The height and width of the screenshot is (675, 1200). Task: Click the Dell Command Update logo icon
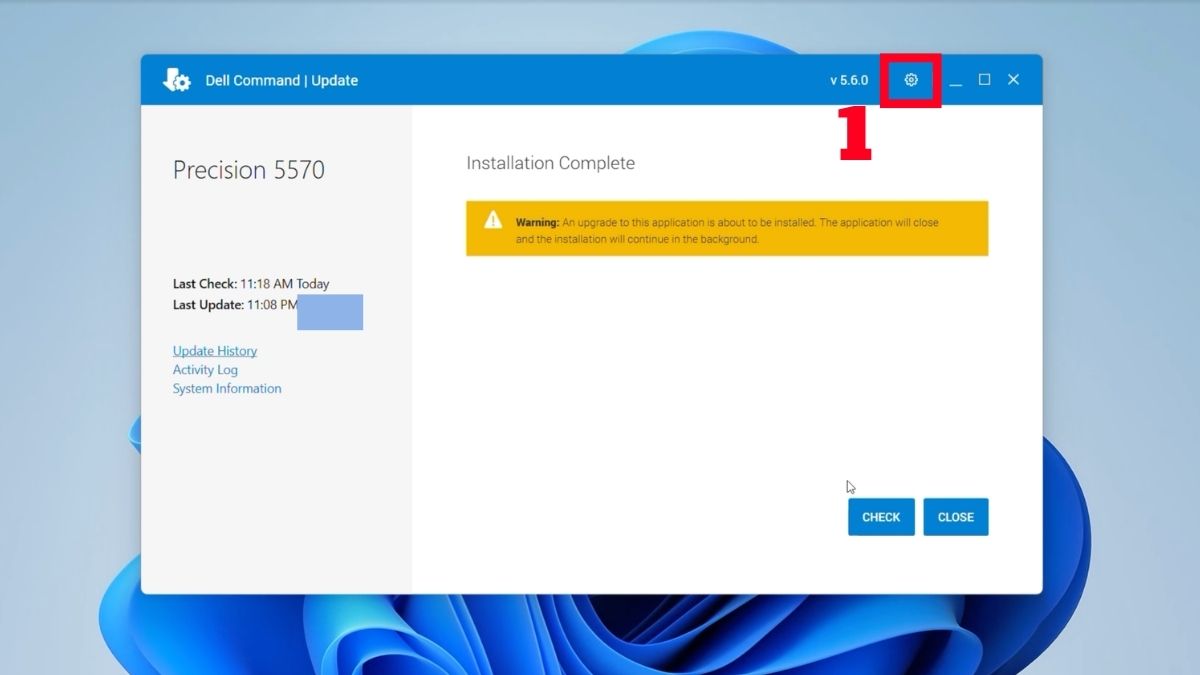click(177, 80)
